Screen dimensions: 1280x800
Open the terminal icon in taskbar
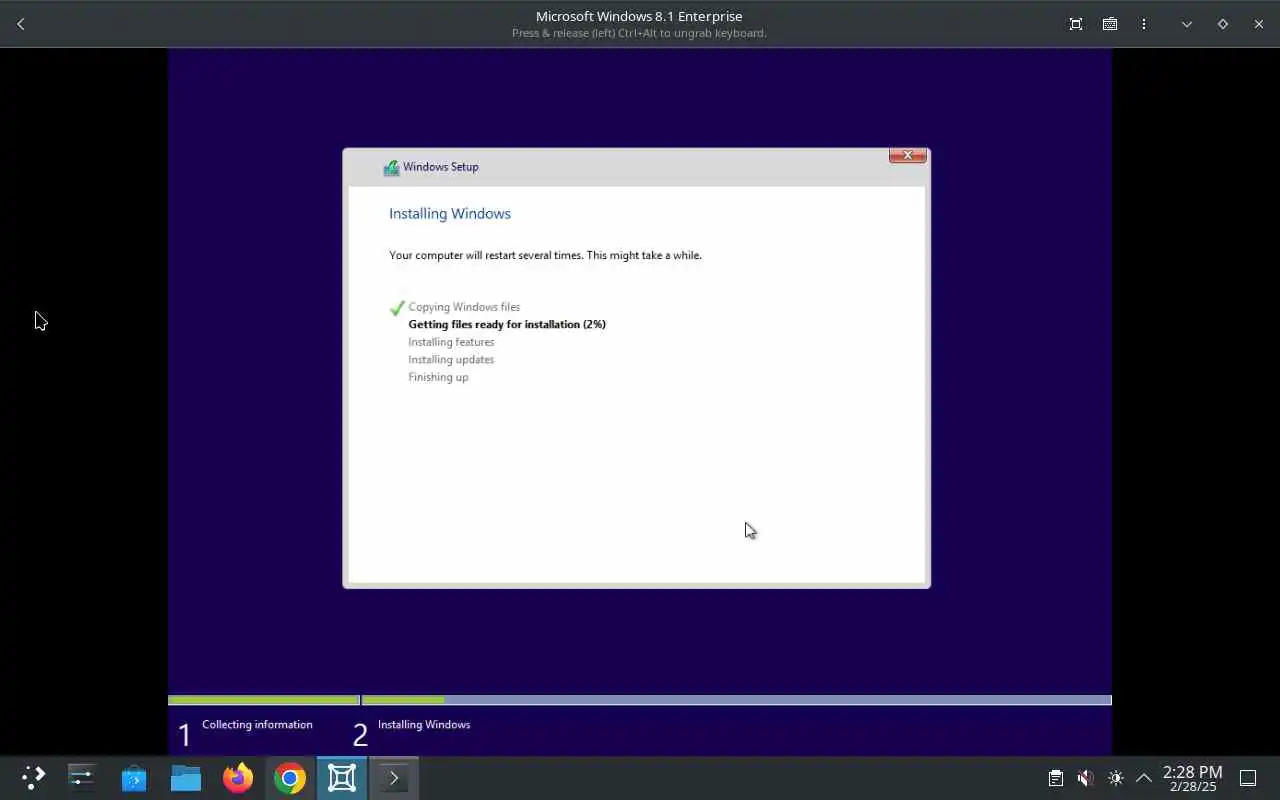[394, 778]
